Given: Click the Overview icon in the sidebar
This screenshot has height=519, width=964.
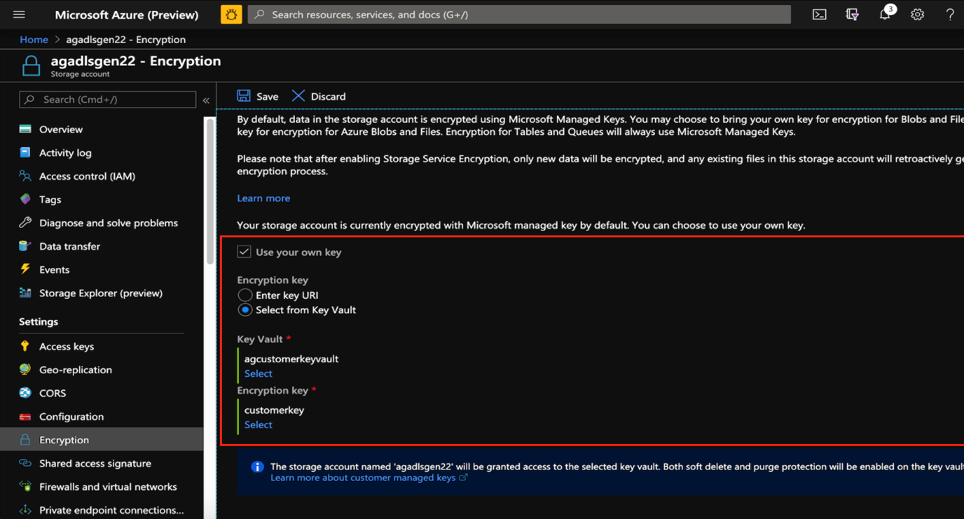Looking at the screenshot, I should (x=25, y=129).
